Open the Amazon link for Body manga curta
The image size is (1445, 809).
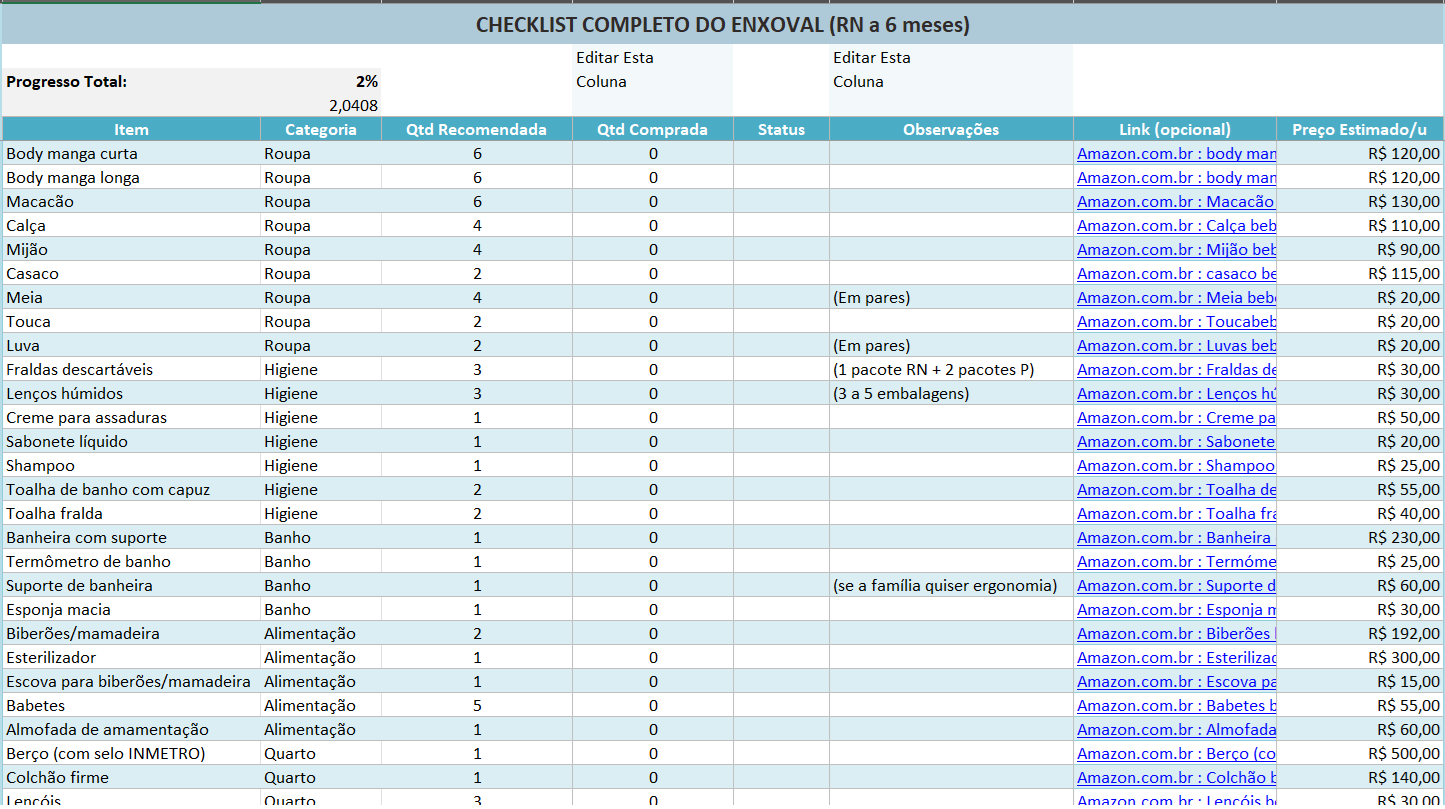[1160, 153]
